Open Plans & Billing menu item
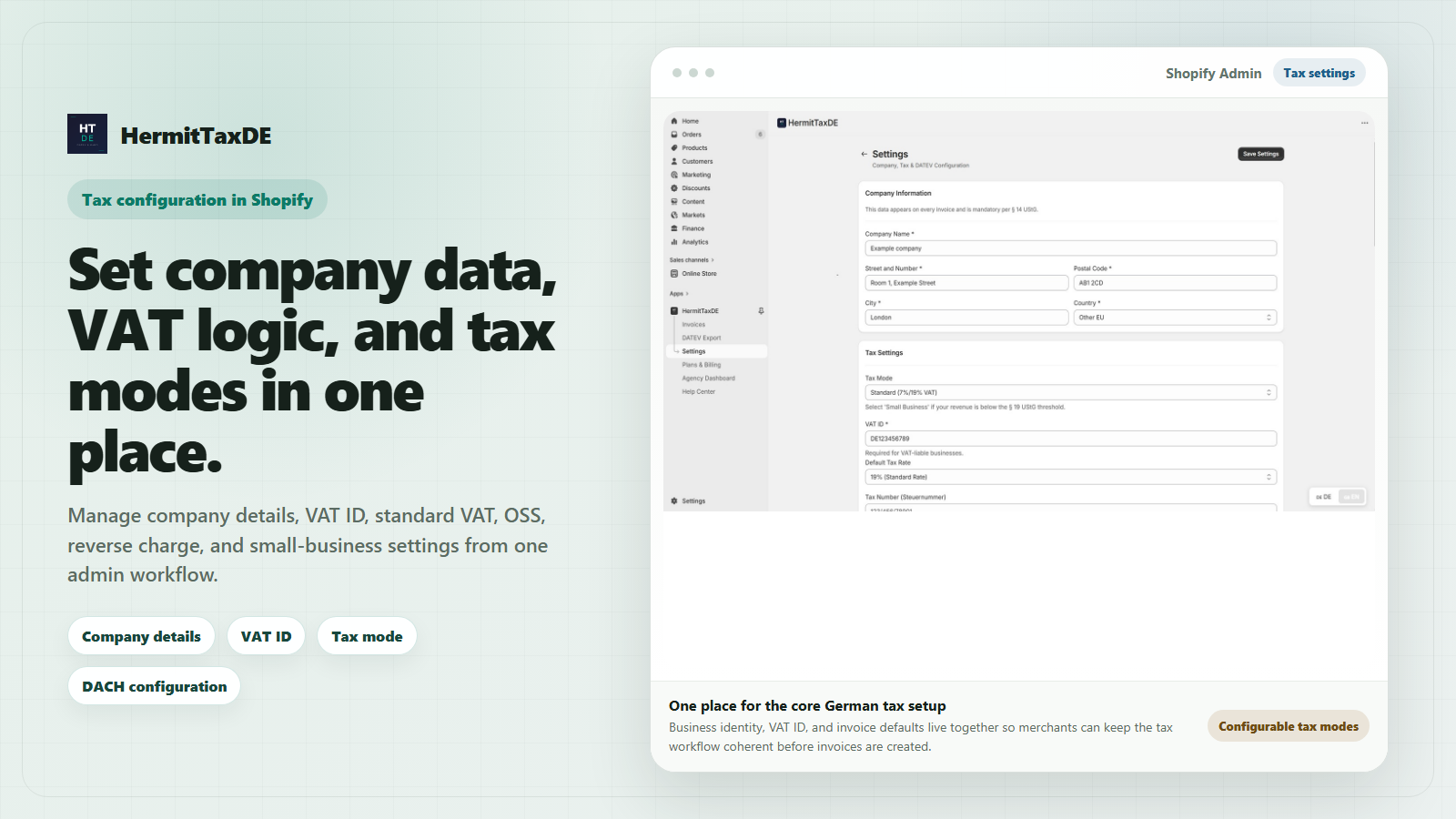This screenshot has width=1456, height=819. click(702, 365)
